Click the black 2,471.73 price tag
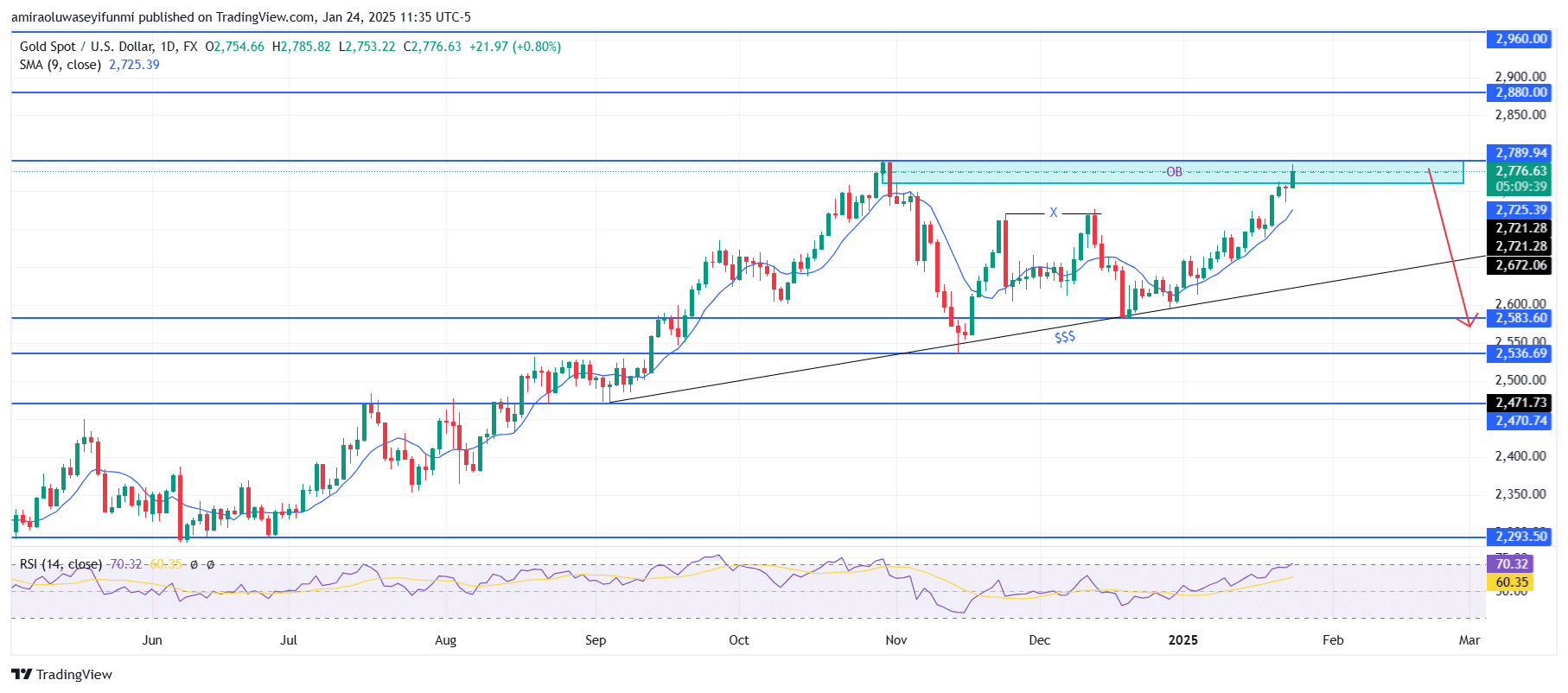 click(1520, 403)
